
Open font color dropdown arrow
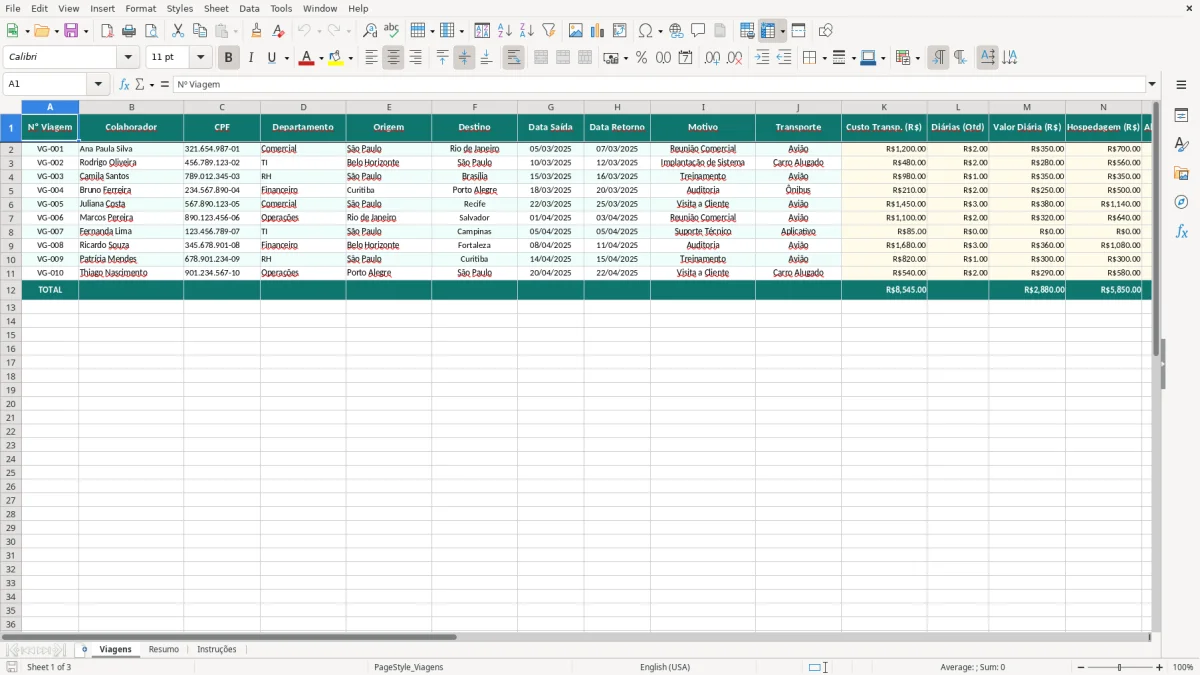(x=321, y=58)
